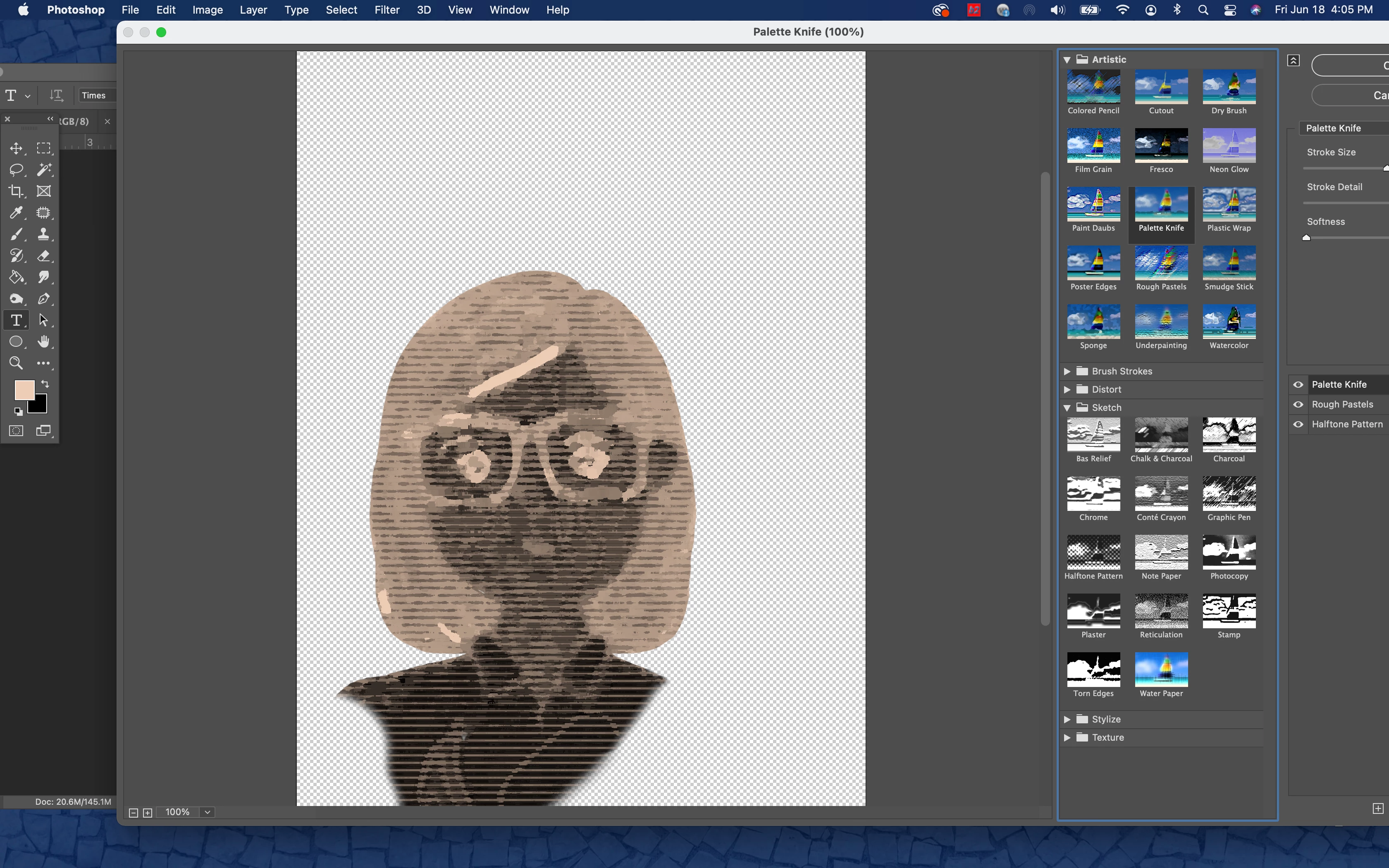Select the Lasso tool
Viewport: 1389px width, 868px height.
tap(16, 170)
